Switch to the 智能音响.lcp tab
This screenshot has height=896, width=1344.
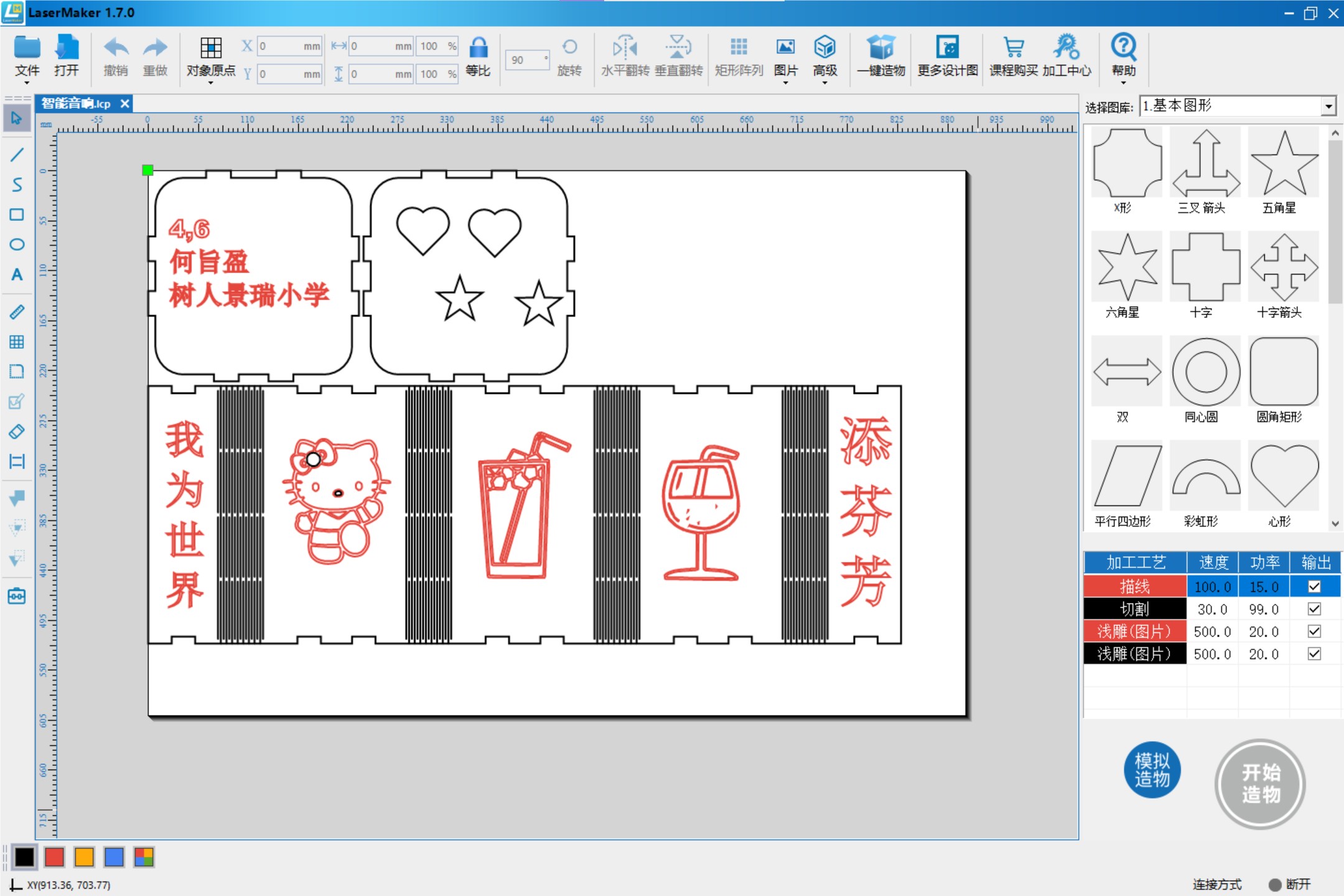tap(76, 103)
